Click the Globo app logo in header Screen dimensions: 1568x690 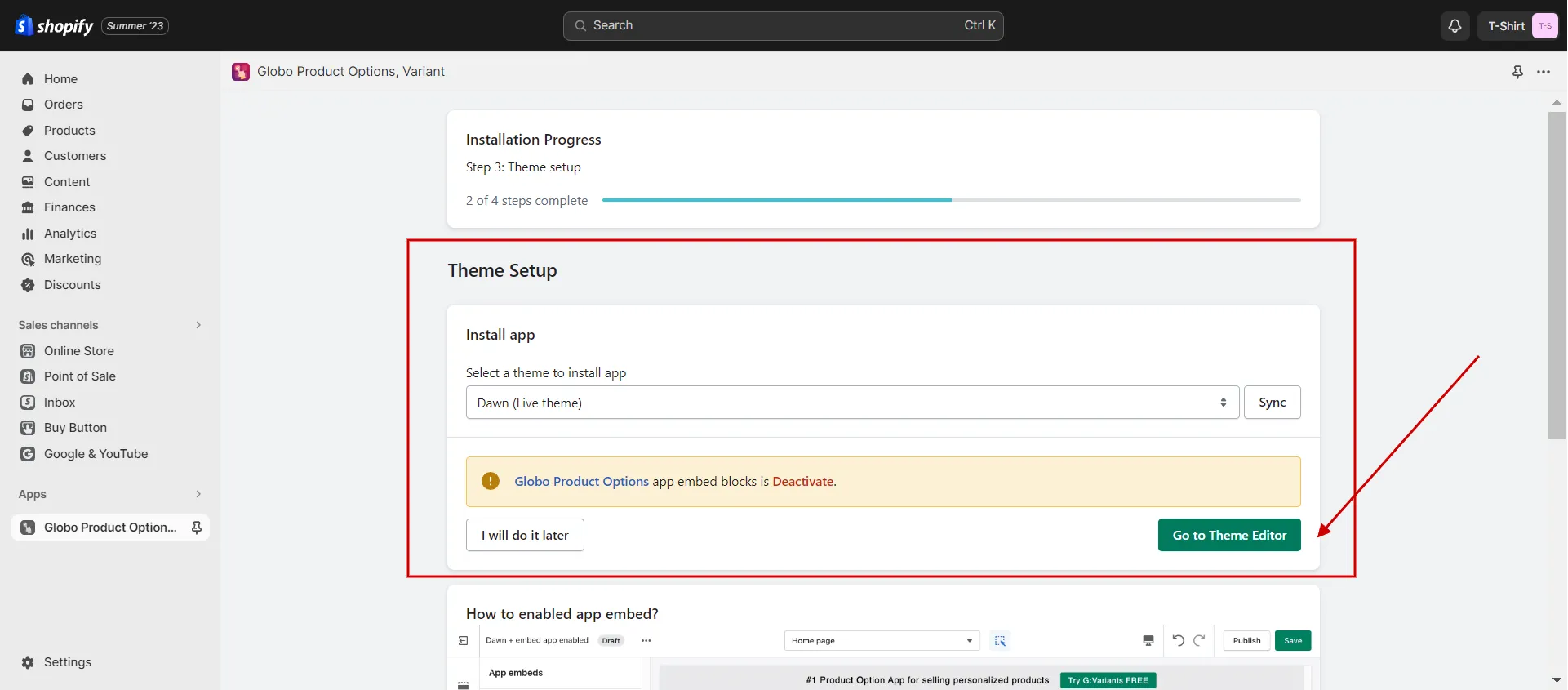point(241,72)
